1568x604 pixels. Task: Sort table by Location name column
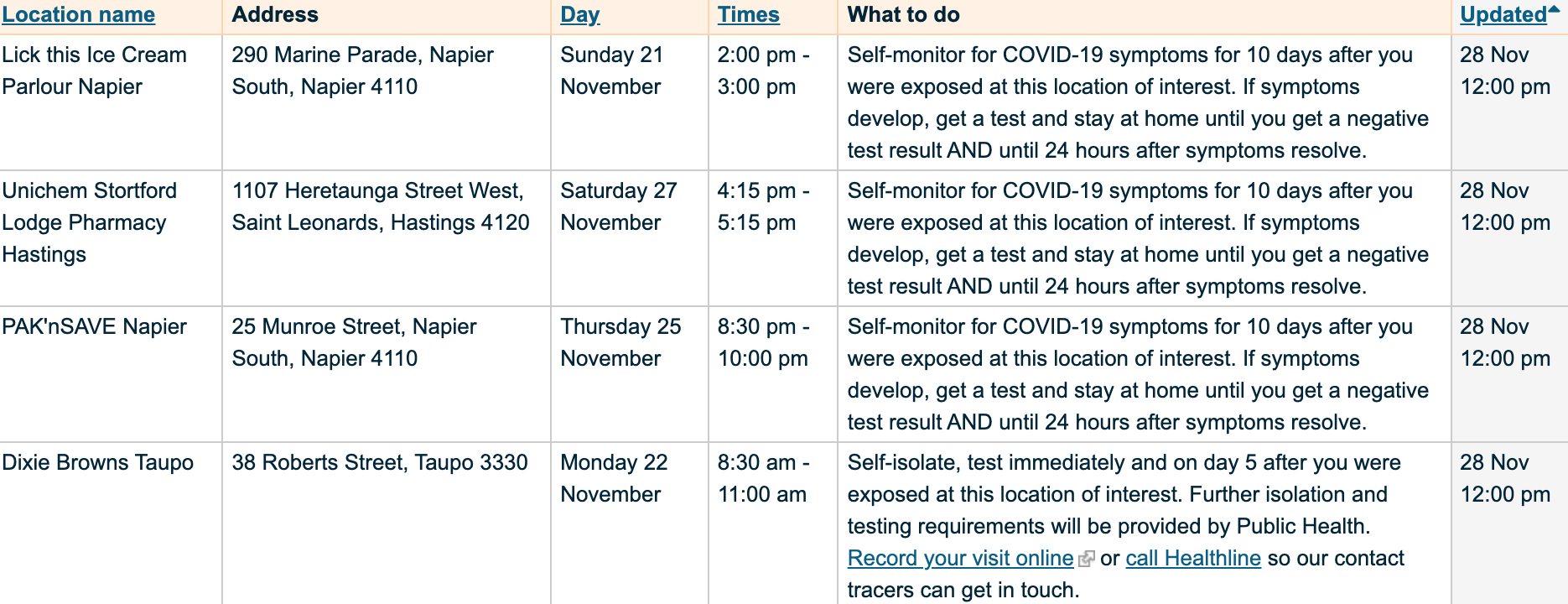(x=79, y=15)
